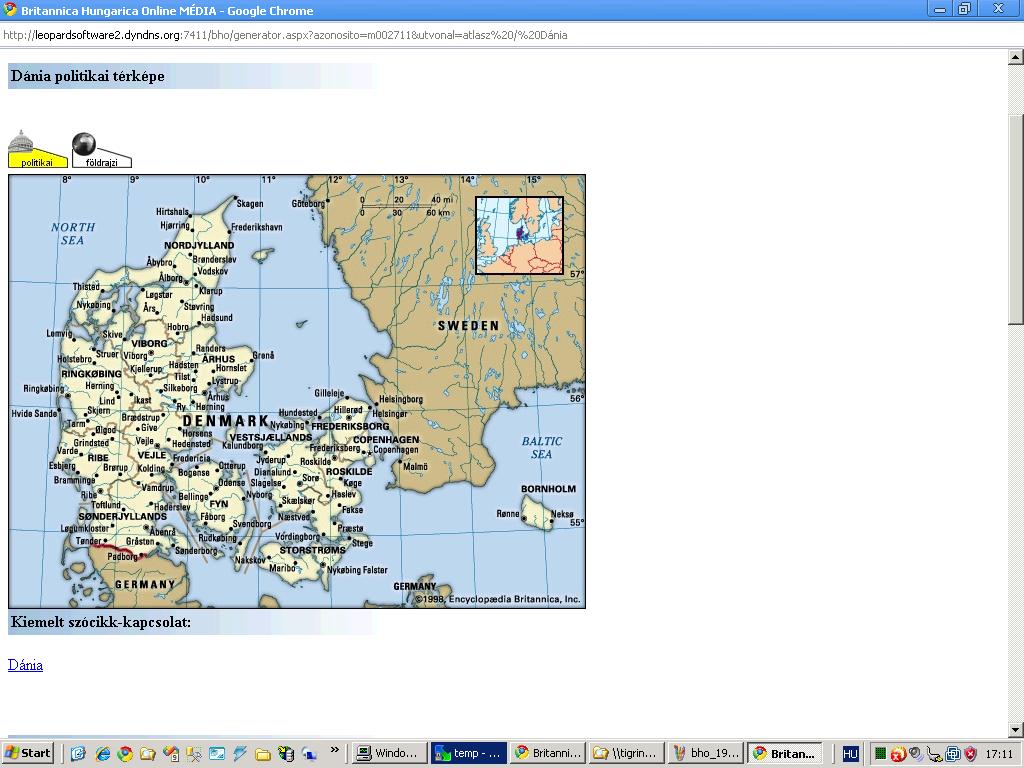Switch to the first Britanni... Chrome taskbar button
Viewport: 1024px width, 768px height.
[x=547, y=753]
